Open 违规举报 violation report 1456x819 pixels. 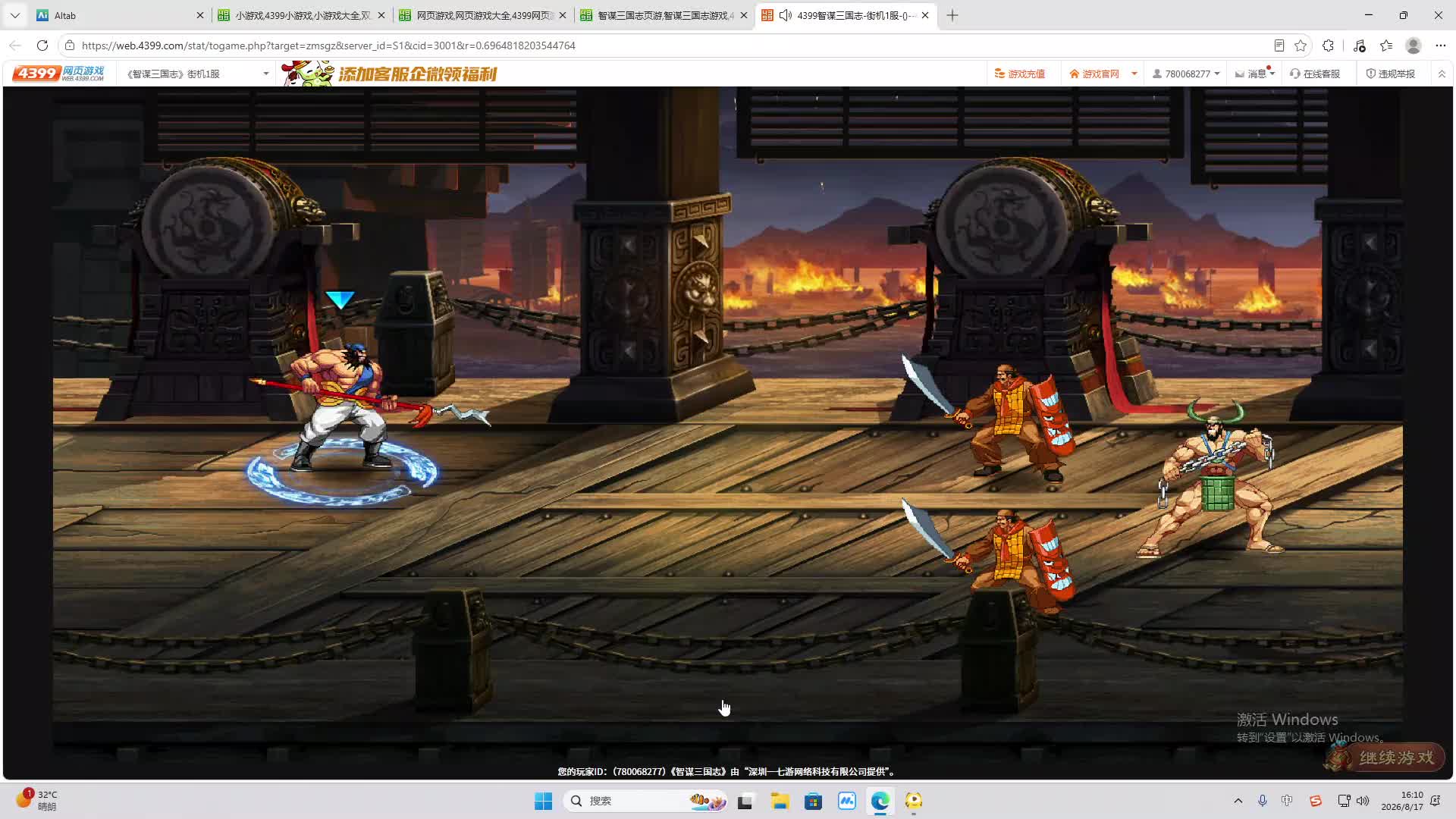point(1391,74)
